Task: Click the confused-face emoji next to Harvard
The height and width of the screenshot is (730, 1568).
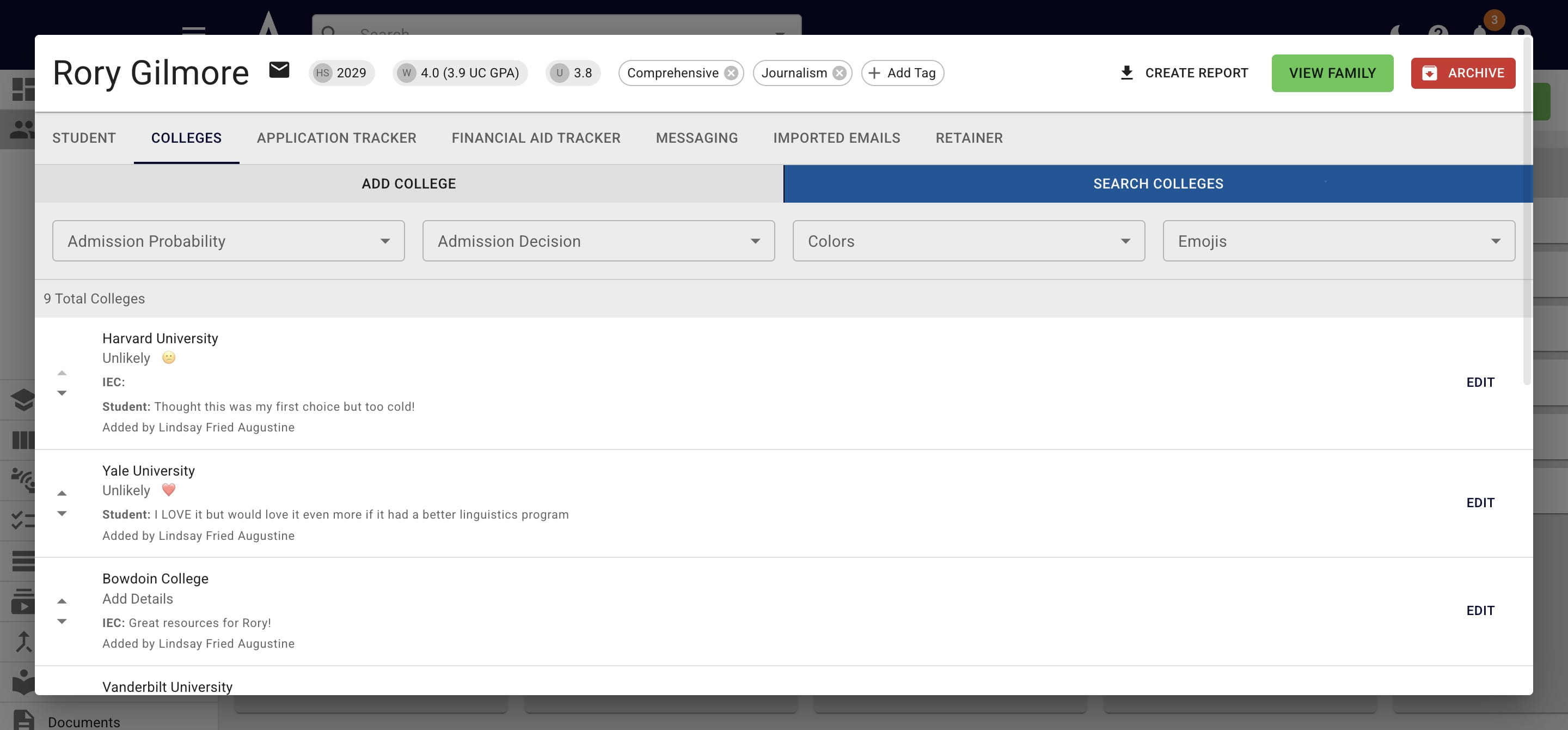Action: 169,357
